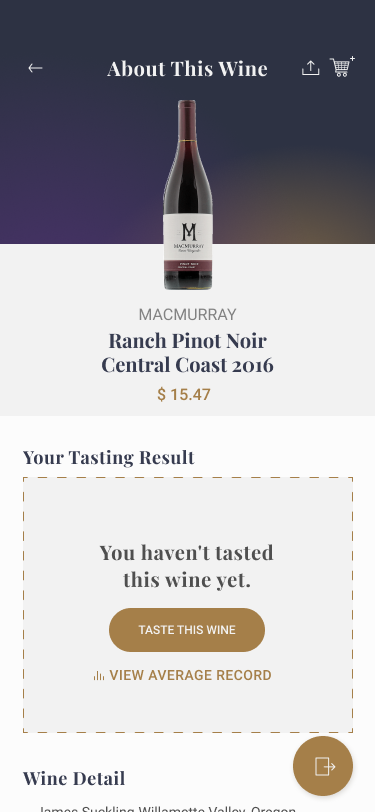375x812 pixels.
Task: Tap the floating gold exit icon button
Action: pos(323,766)
